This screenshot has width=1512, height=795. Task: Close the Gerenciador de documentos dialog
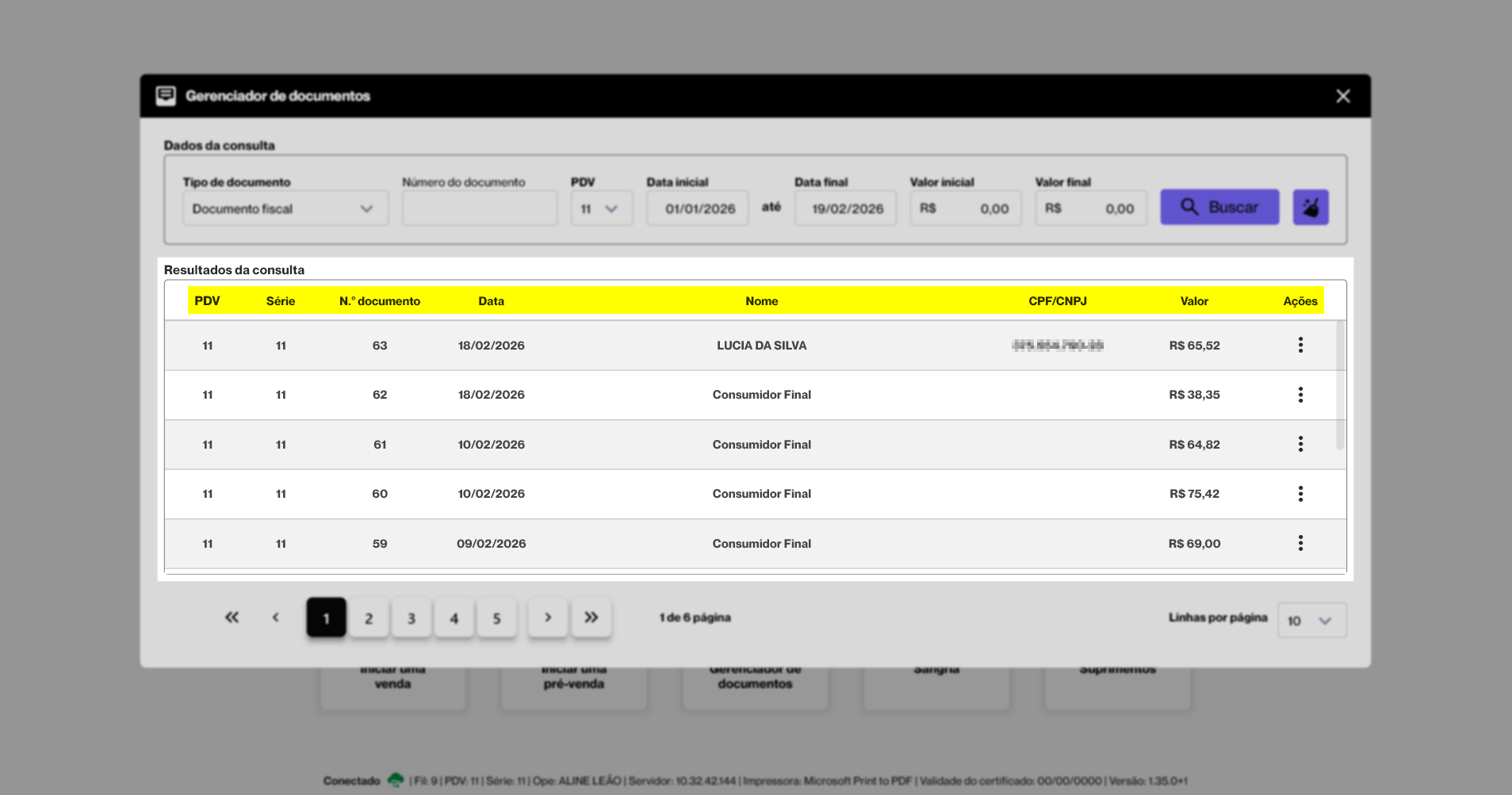coord(1342,96)
